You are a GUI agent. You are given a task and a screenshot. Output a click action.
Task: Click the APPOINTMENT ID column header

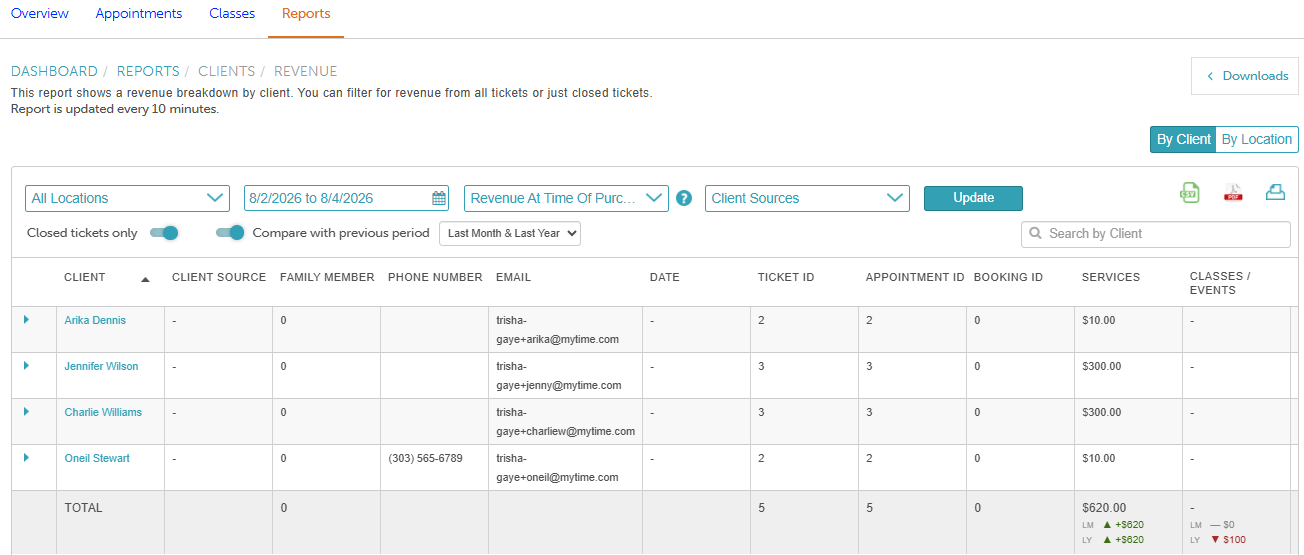tap(914, 277)
